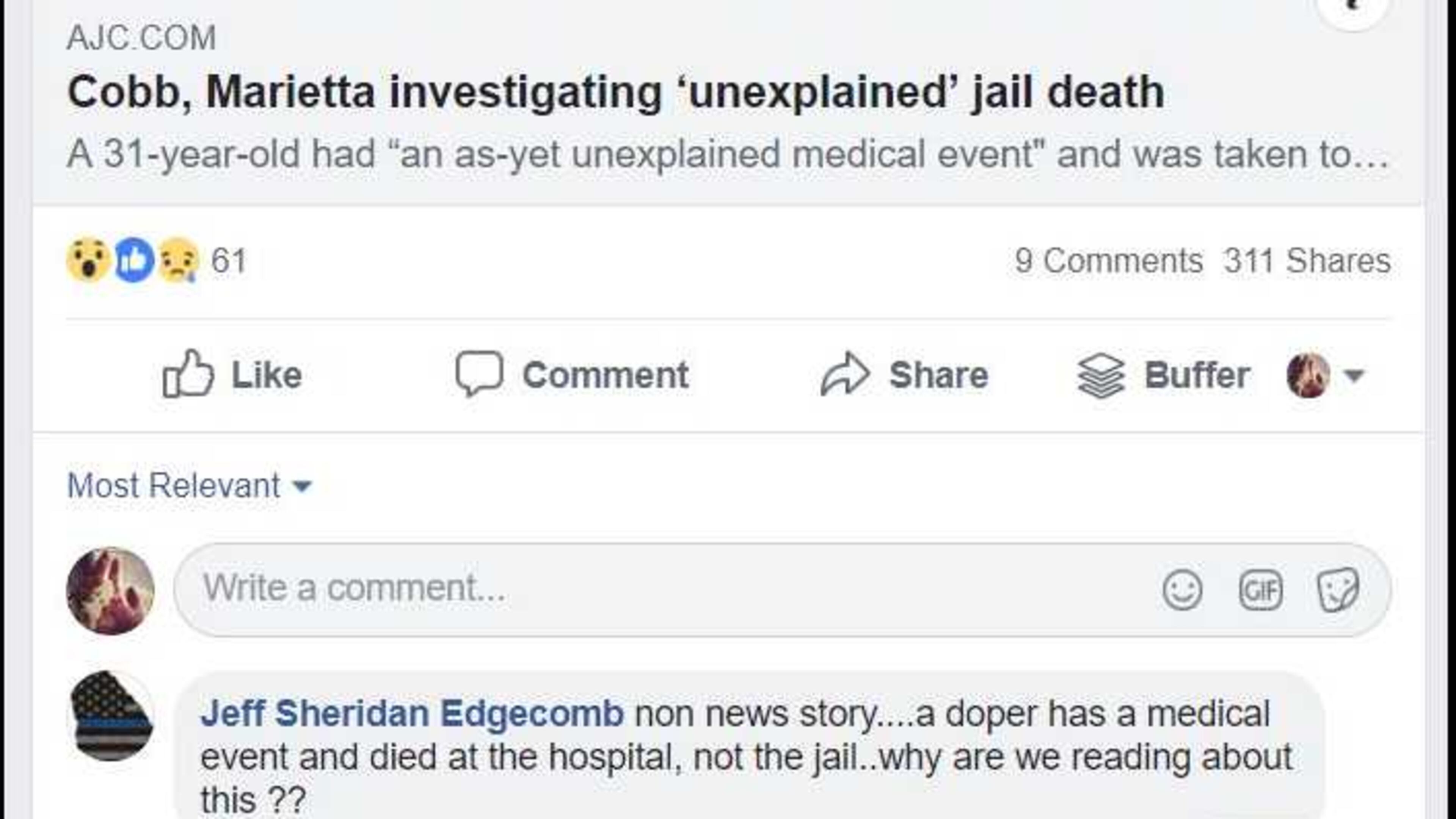Click the commenter's flag-themed avatar

(111, 715)
